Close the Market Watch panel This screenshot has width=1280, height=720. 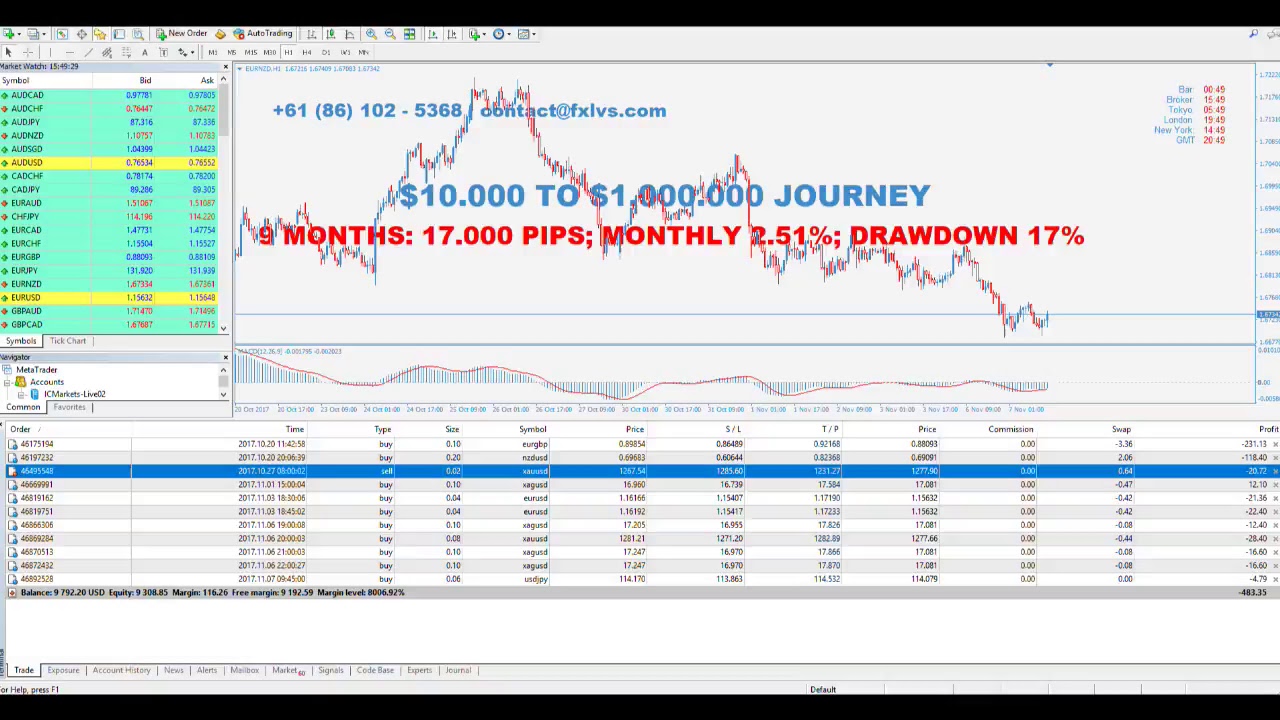click(x=225, y=66)
